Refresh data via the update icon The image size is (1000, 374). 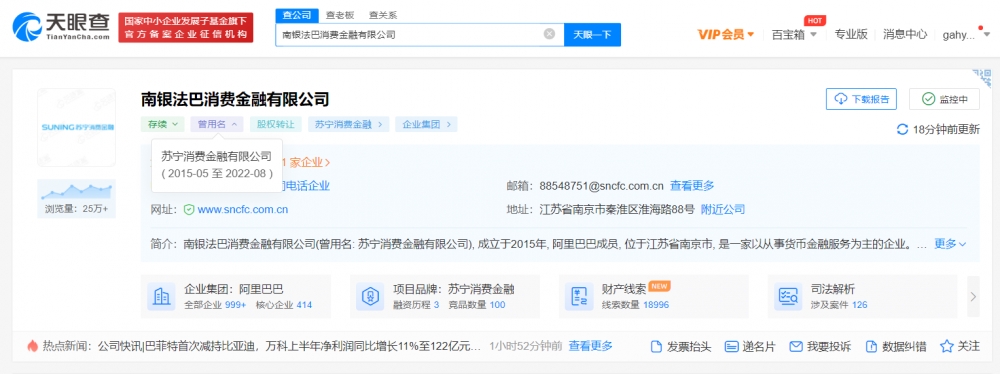click(902, 130)
